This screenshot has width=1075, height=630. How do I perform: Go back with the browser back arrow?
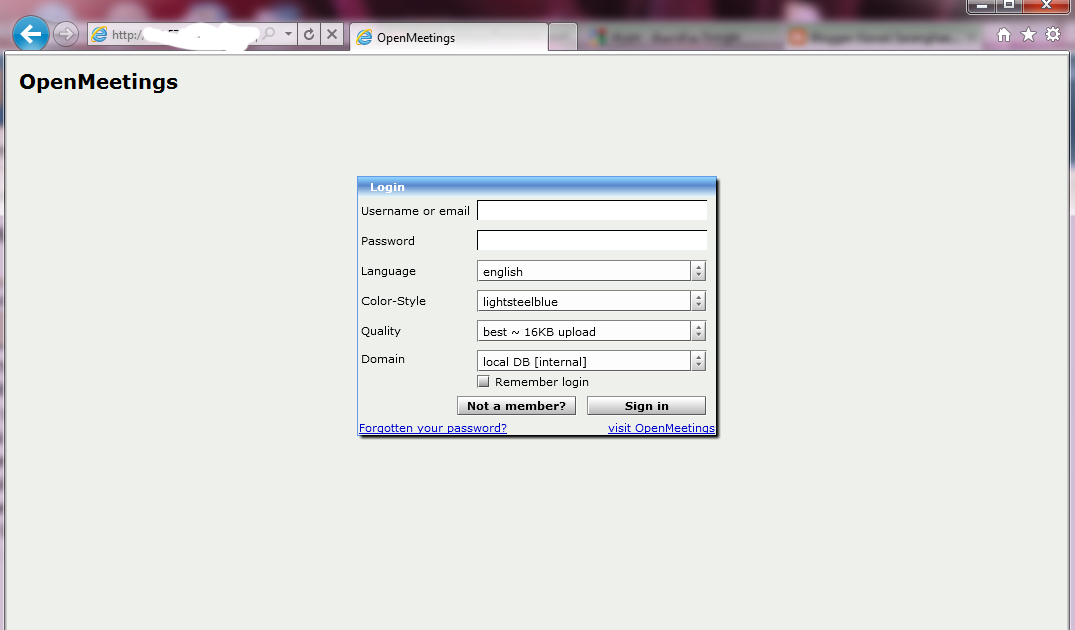[x=31, y=34]
